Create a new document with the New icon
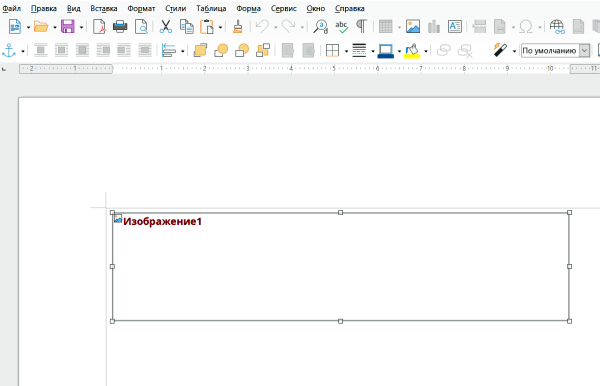The image size is (600, 386). [15, 27]
